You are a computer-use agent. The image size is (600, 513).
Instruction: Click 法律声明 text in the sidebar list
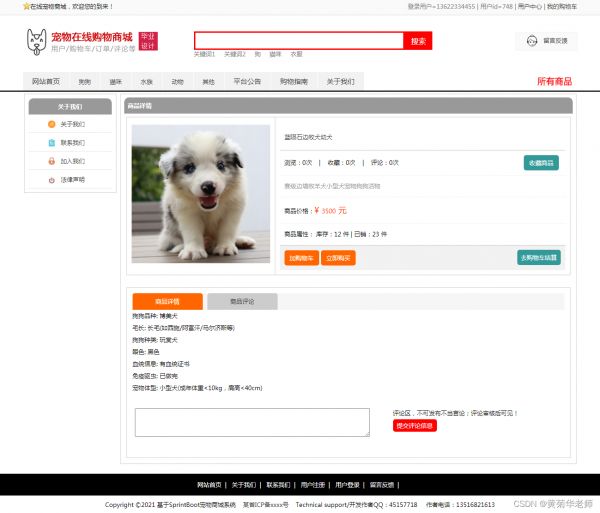[73, 180]
